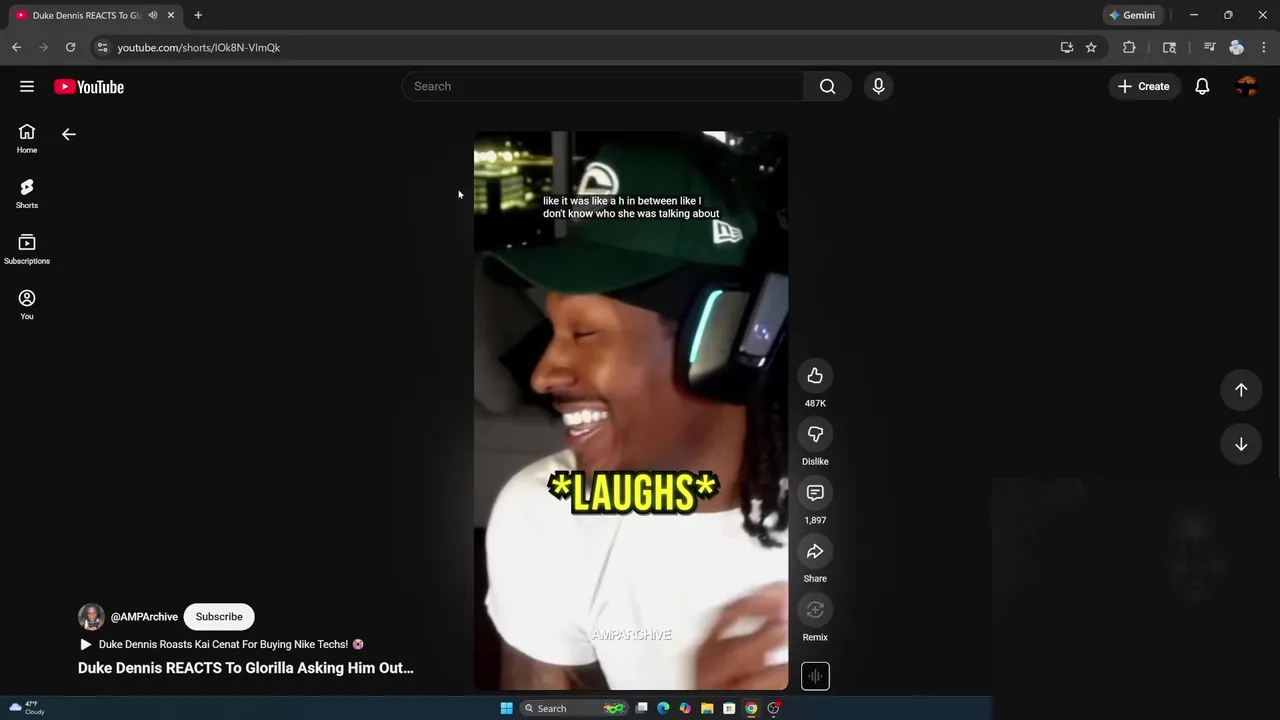Click the back arrow beside the Short
1280x720 pixels.
pyautogui.click(x=69, y=134)
